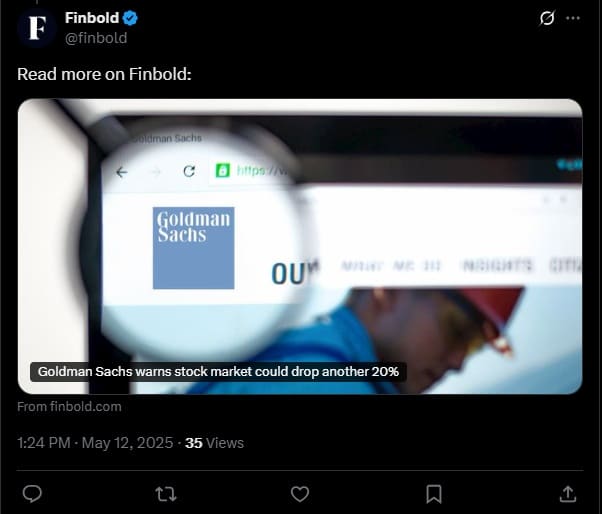The height and width of the screenshot is (514, 602).
Task: Open the 35 Views count
Action: point(214,443)
